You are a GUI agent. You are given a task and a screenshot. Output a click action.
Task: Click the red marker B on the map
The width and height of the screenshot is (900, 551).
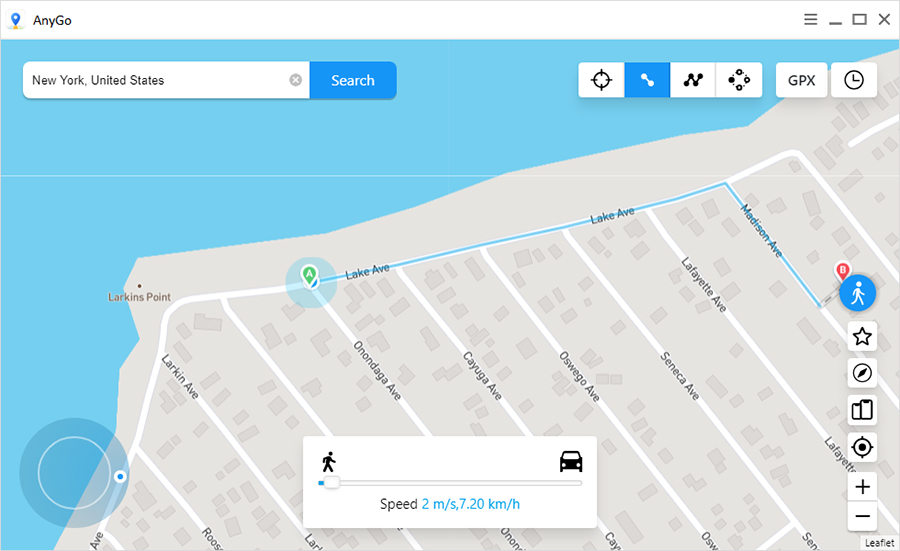(x=842, y=271)
